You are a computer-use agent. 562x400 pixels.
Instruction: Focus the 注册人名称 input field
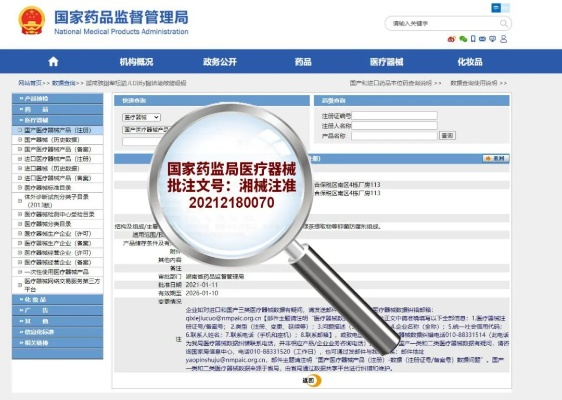tap(394, 125)
